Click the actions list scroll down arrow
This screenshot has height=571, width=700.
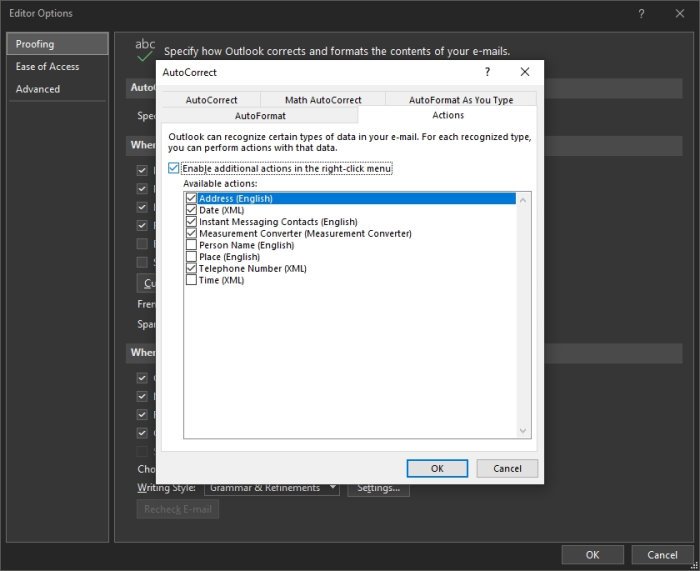pyautogui.click(x=523, y=431)
